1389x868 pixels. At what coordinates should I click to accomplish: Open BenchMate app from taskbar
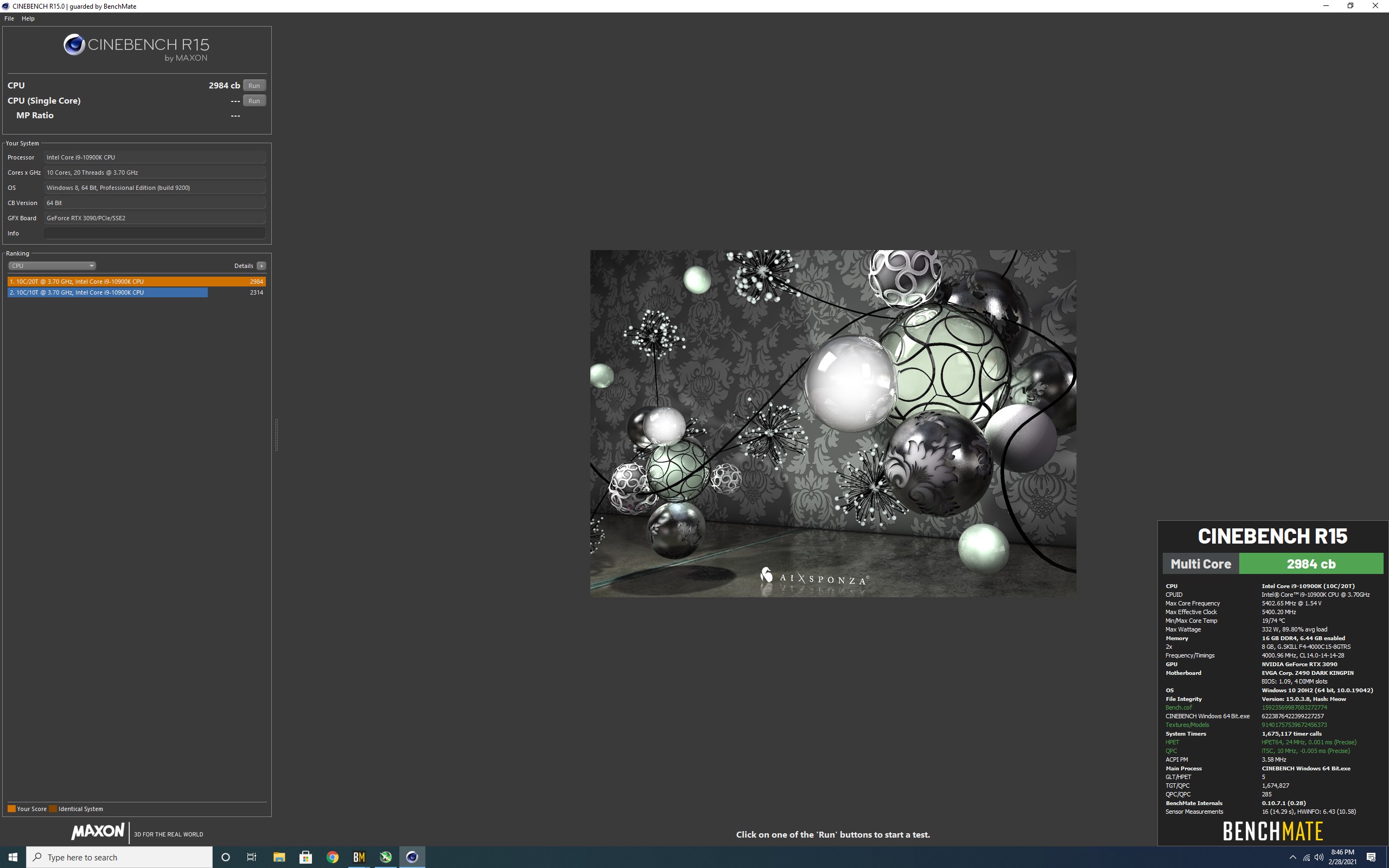[x=359, y=857]
